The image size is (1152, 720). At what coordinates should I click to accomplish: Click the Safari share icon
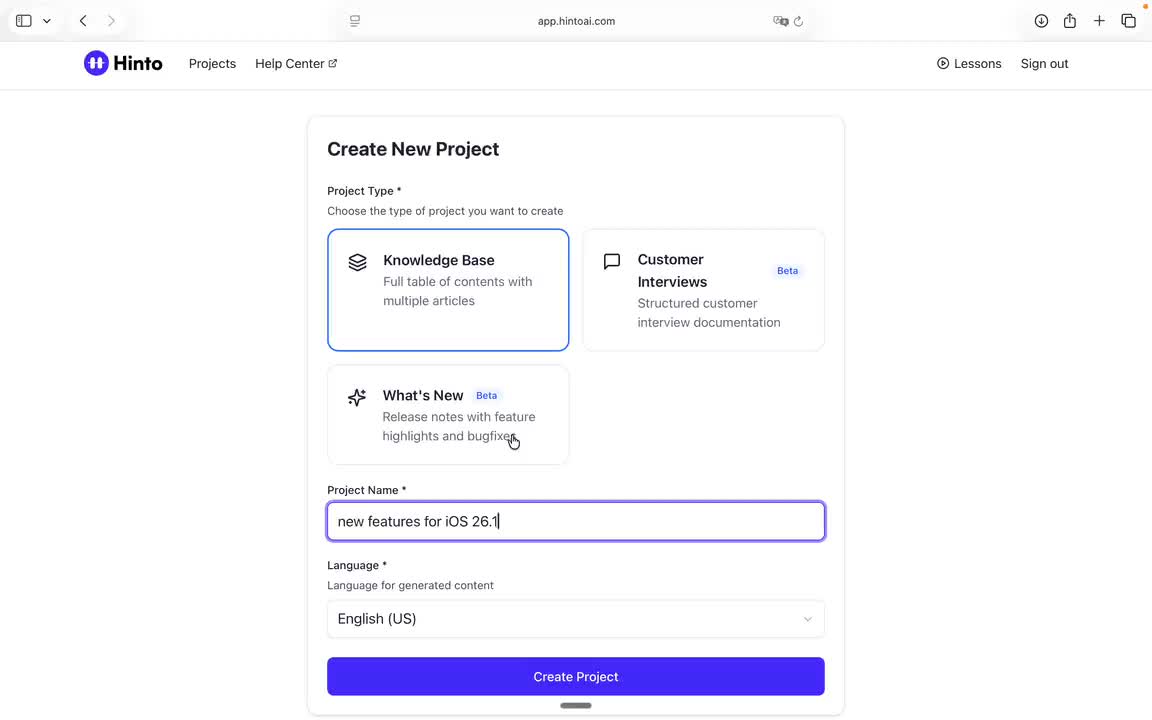1070,21
